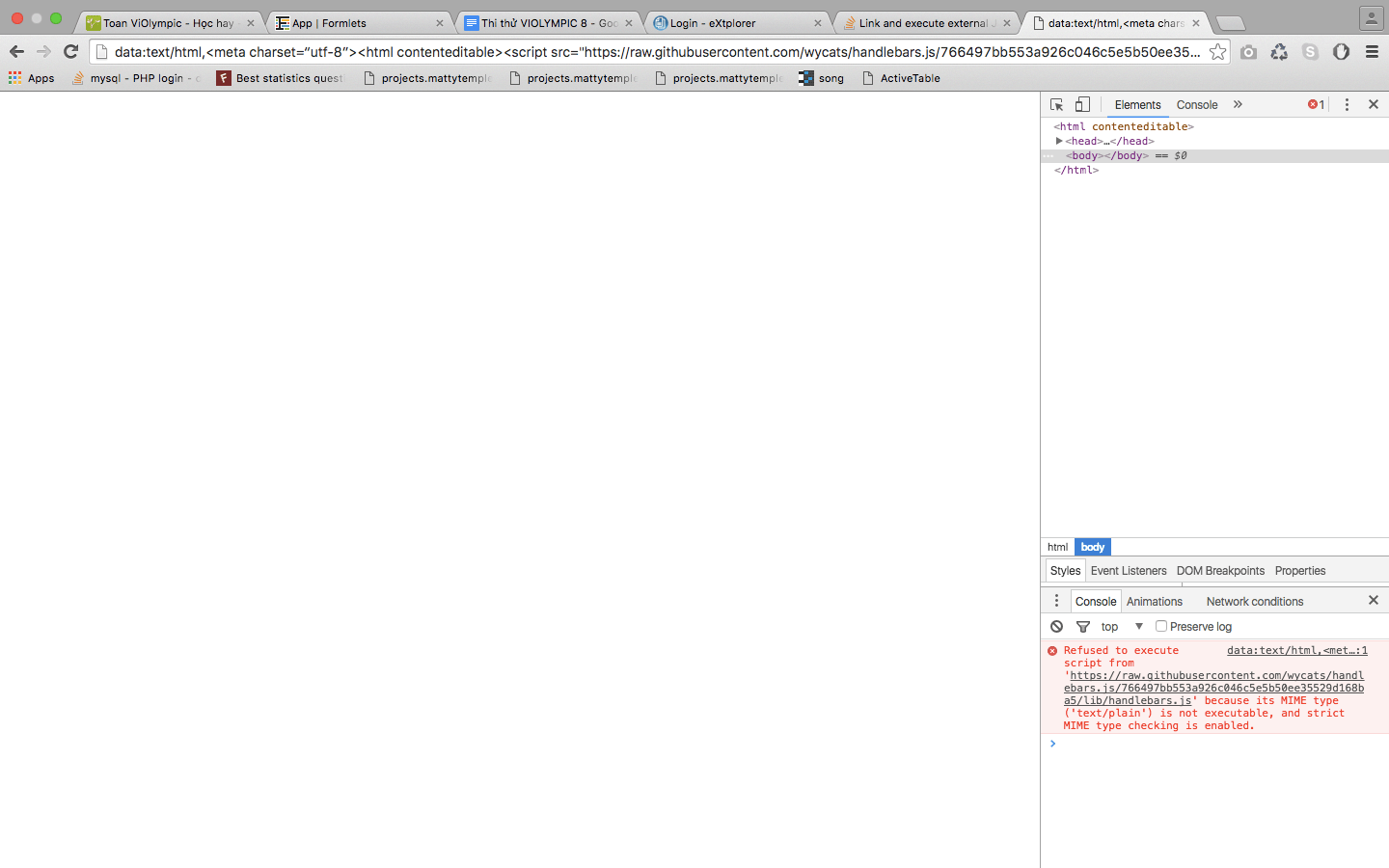Screen dimensions: 1389x868
Task: Open the ActiveTable bookmark
Action: (901, 78)
